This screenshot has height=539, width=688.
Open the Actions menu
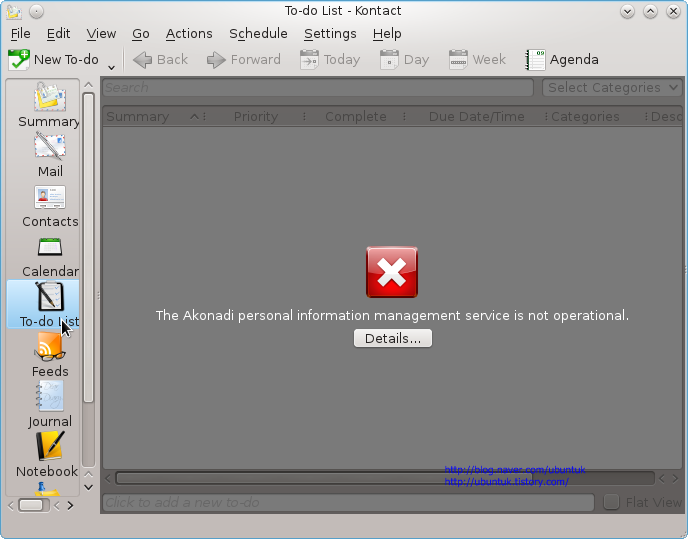(x=189, y=34)
